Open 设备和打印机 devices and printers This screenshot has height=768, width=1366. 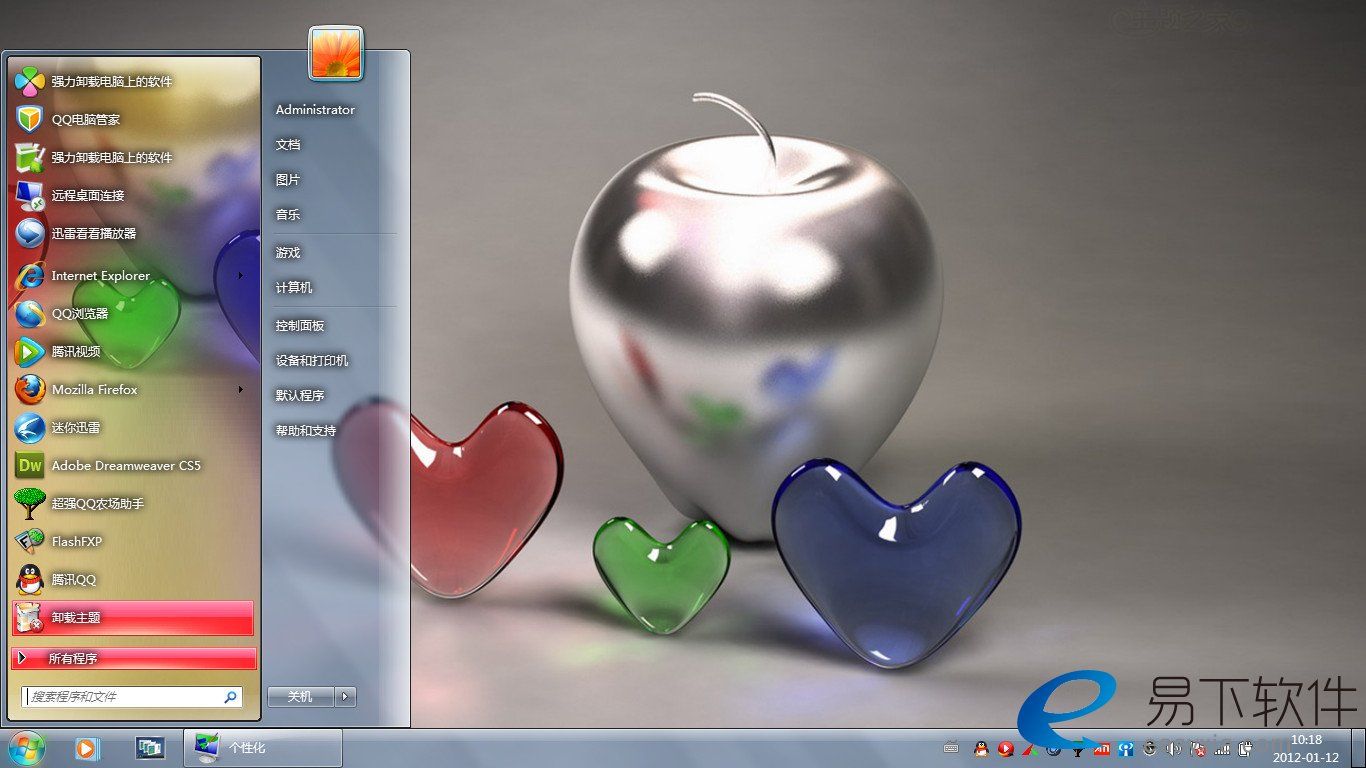tap(312, 361)
